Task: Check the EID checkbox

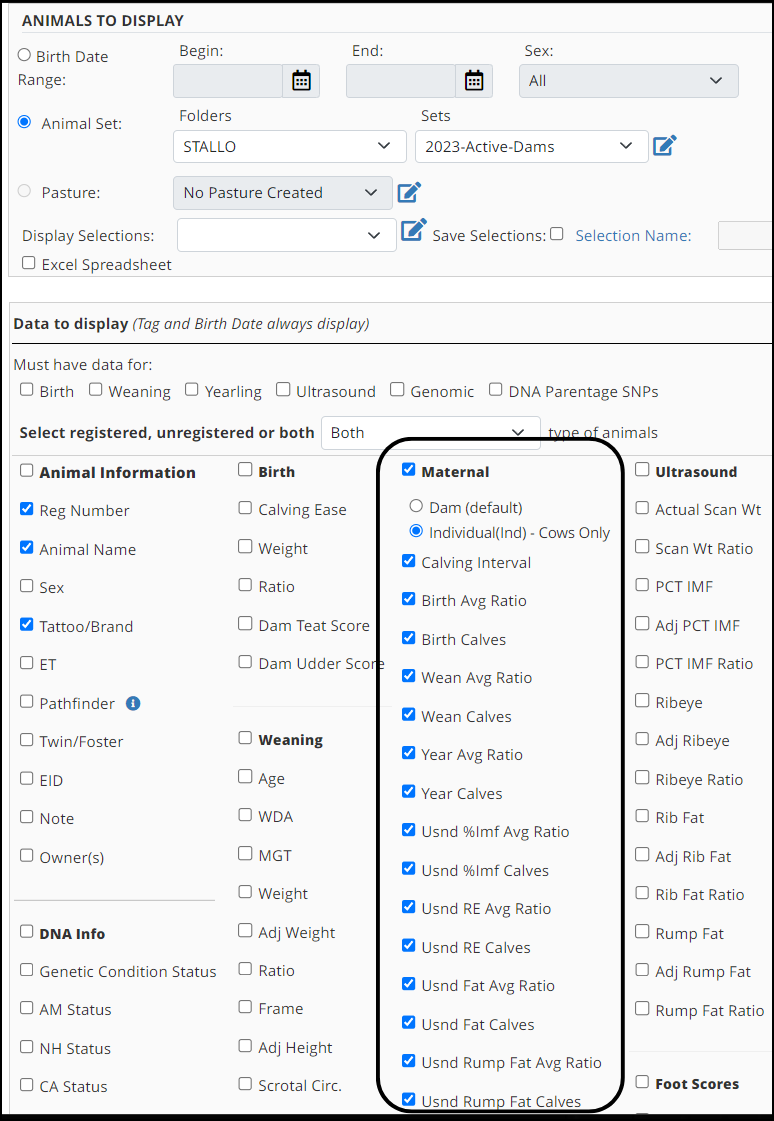Action: (x=26, y=778)
